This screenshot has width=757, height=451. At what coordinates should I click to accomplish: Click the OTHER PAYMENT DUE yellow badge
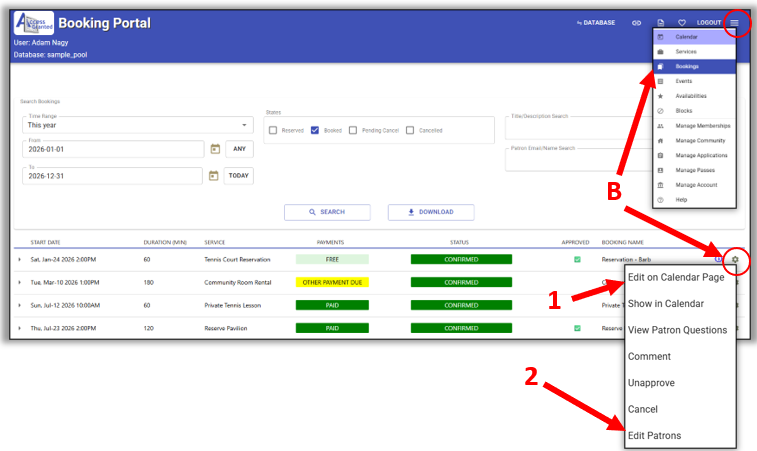point(332,282)
